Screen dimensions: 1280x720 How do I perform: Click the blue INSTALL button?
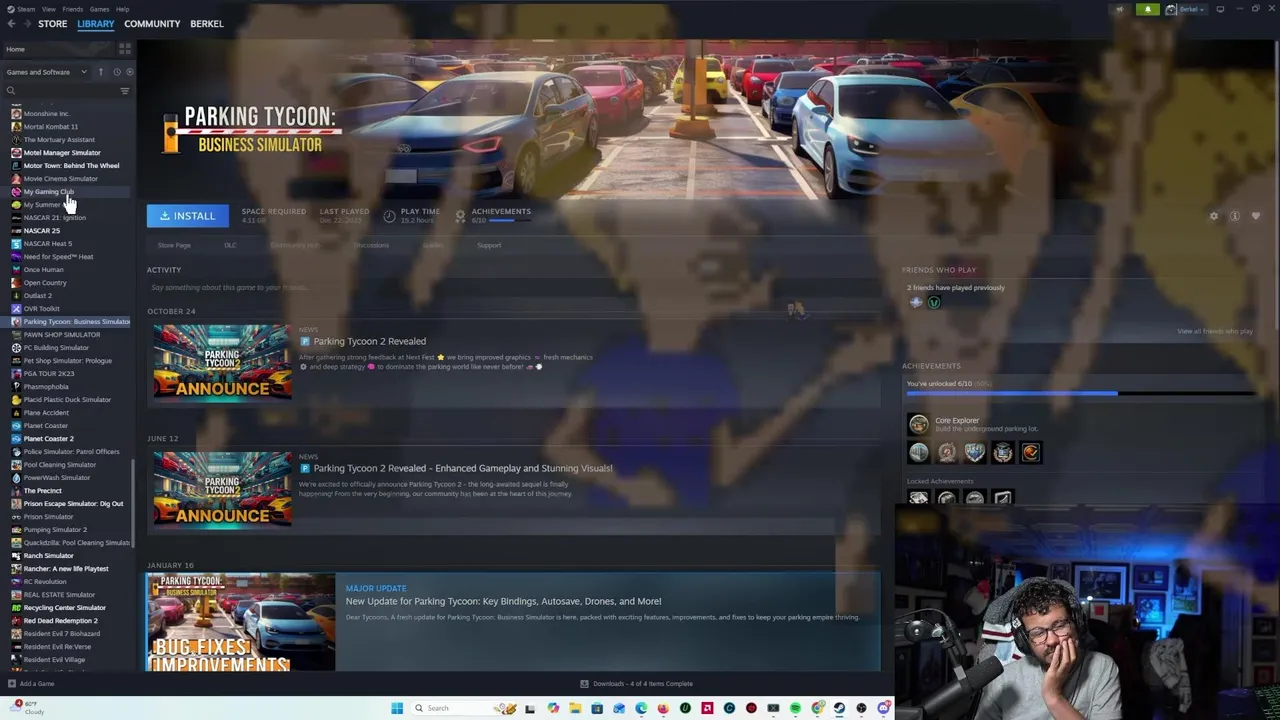point(187,216)
